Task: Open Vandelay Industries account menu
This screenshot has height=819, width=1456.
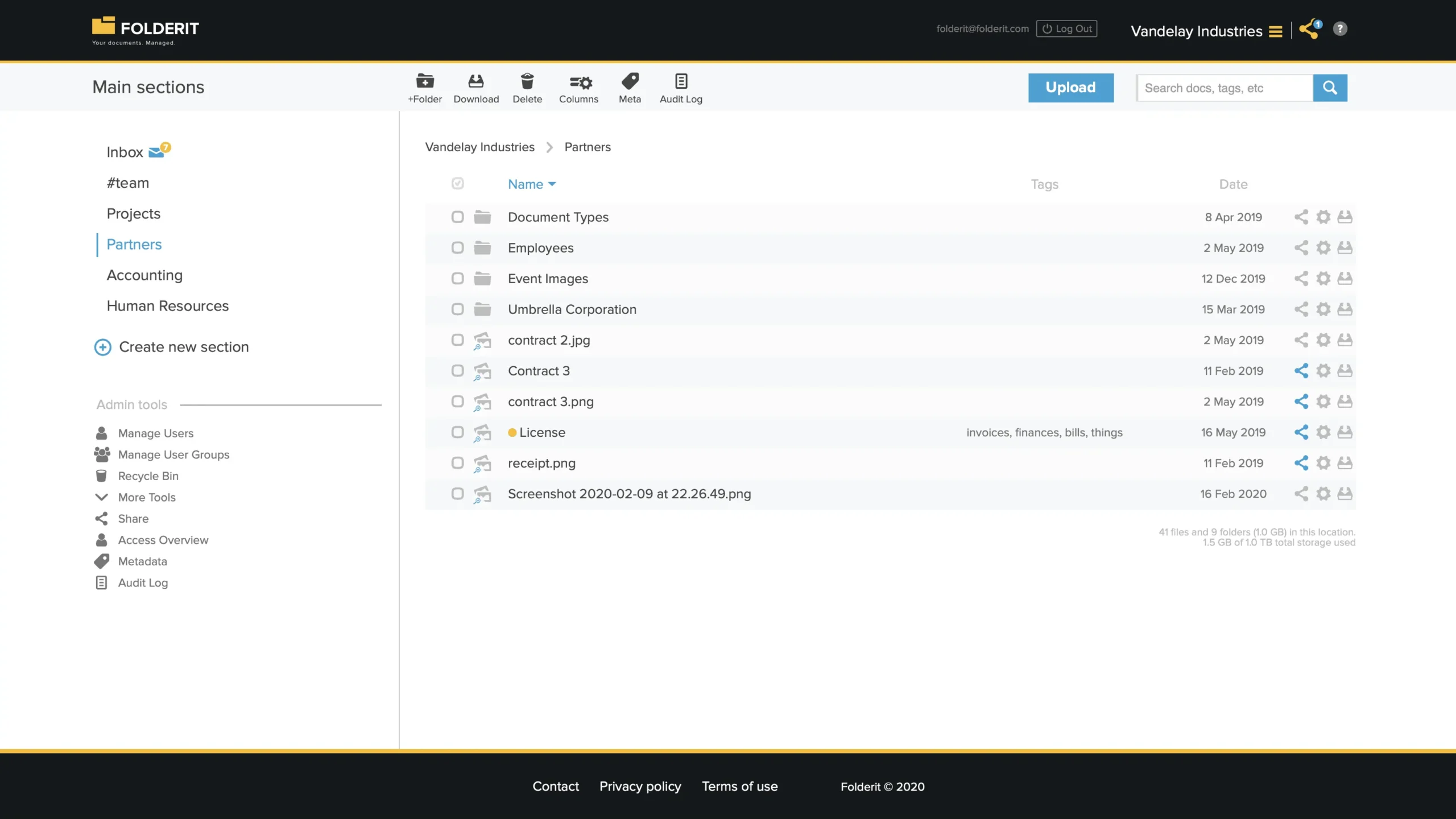Action: tap(1275, 32)
